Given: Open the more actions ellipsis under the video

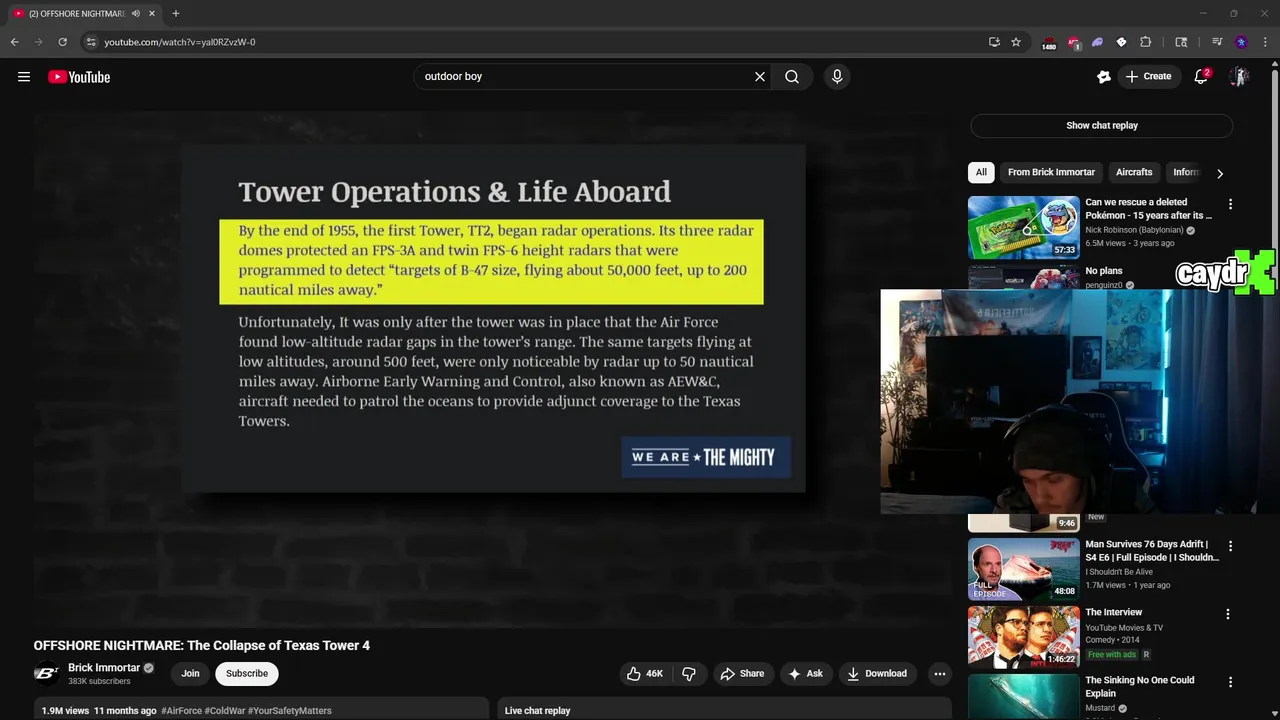Looking at the screenshot, I should point(939,674).
